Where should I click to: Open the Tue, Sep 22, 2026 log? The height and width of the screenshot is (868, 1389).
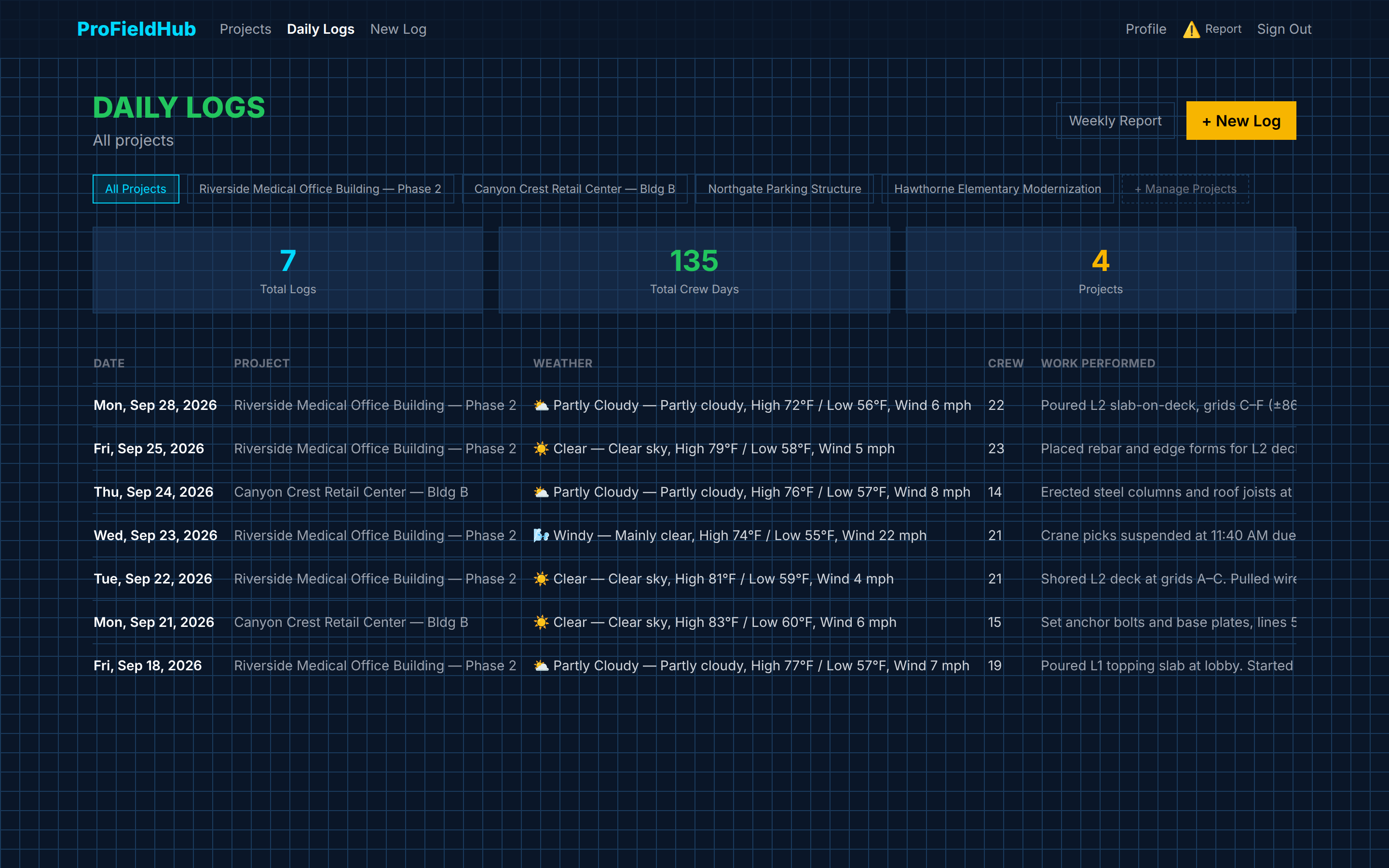[694, 579]
